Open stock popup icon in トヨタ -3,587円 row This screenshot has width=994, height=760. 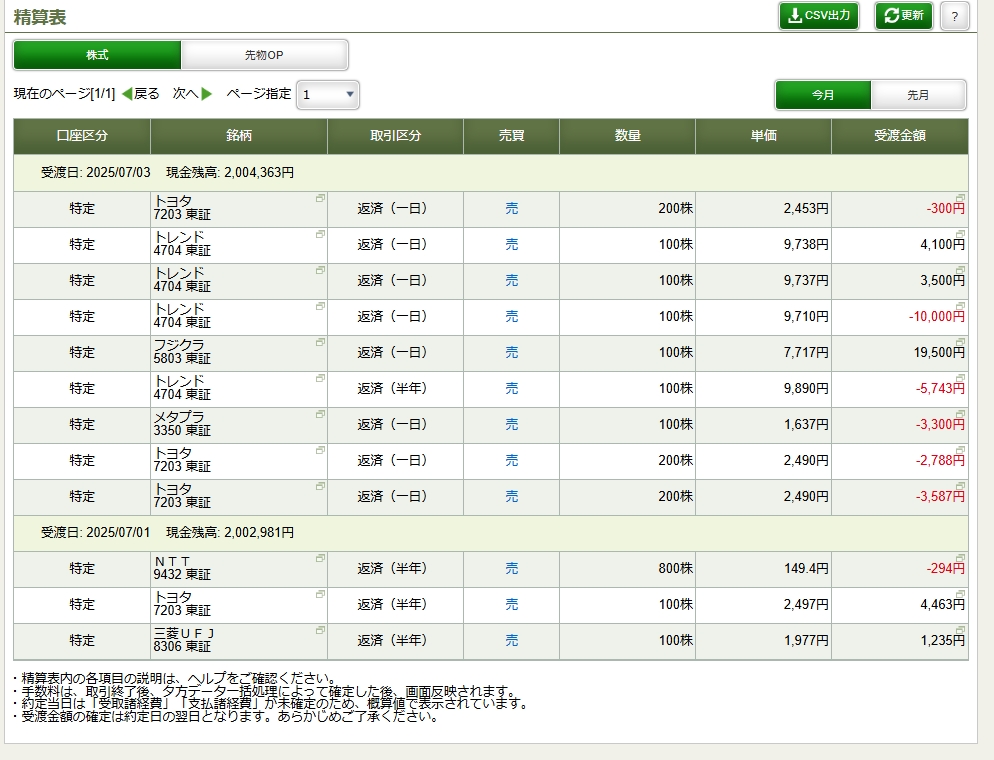320,486
